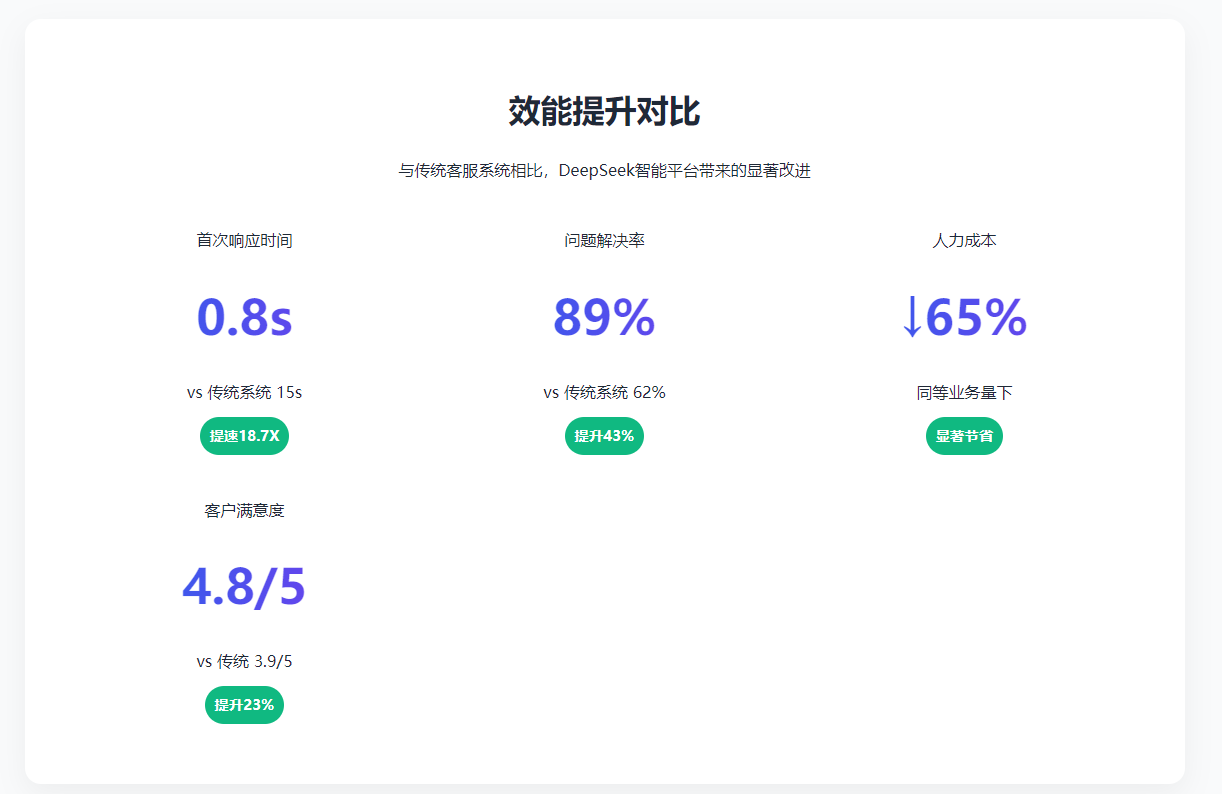Select the 客户满意度 metric label
Viewport: 1222px width, 794px height.
pyautogui.click(x=244, y=511)
